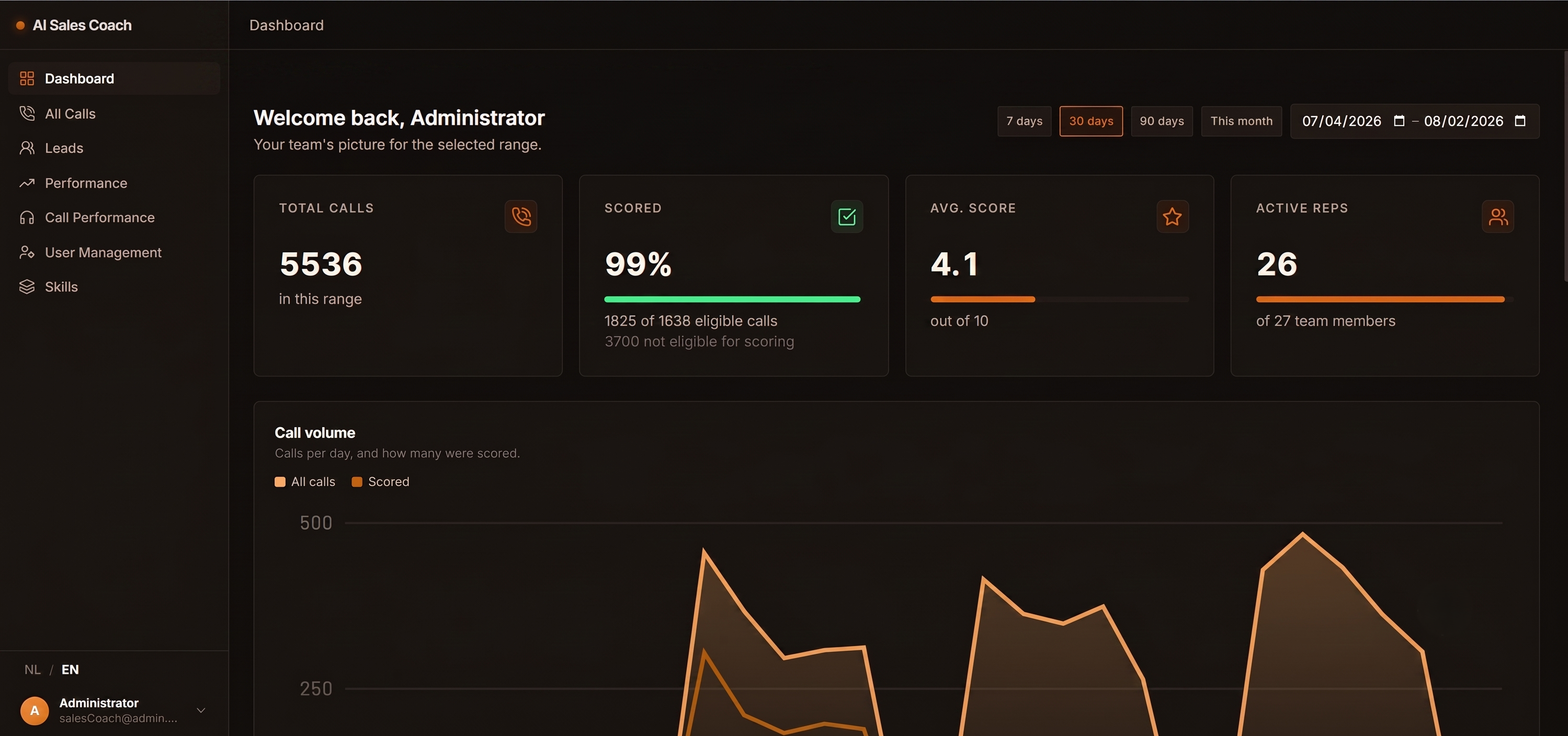Click the 26 active reps value
The width and height of the screenshot is (1568, 736).
(x=1277, y=264)
